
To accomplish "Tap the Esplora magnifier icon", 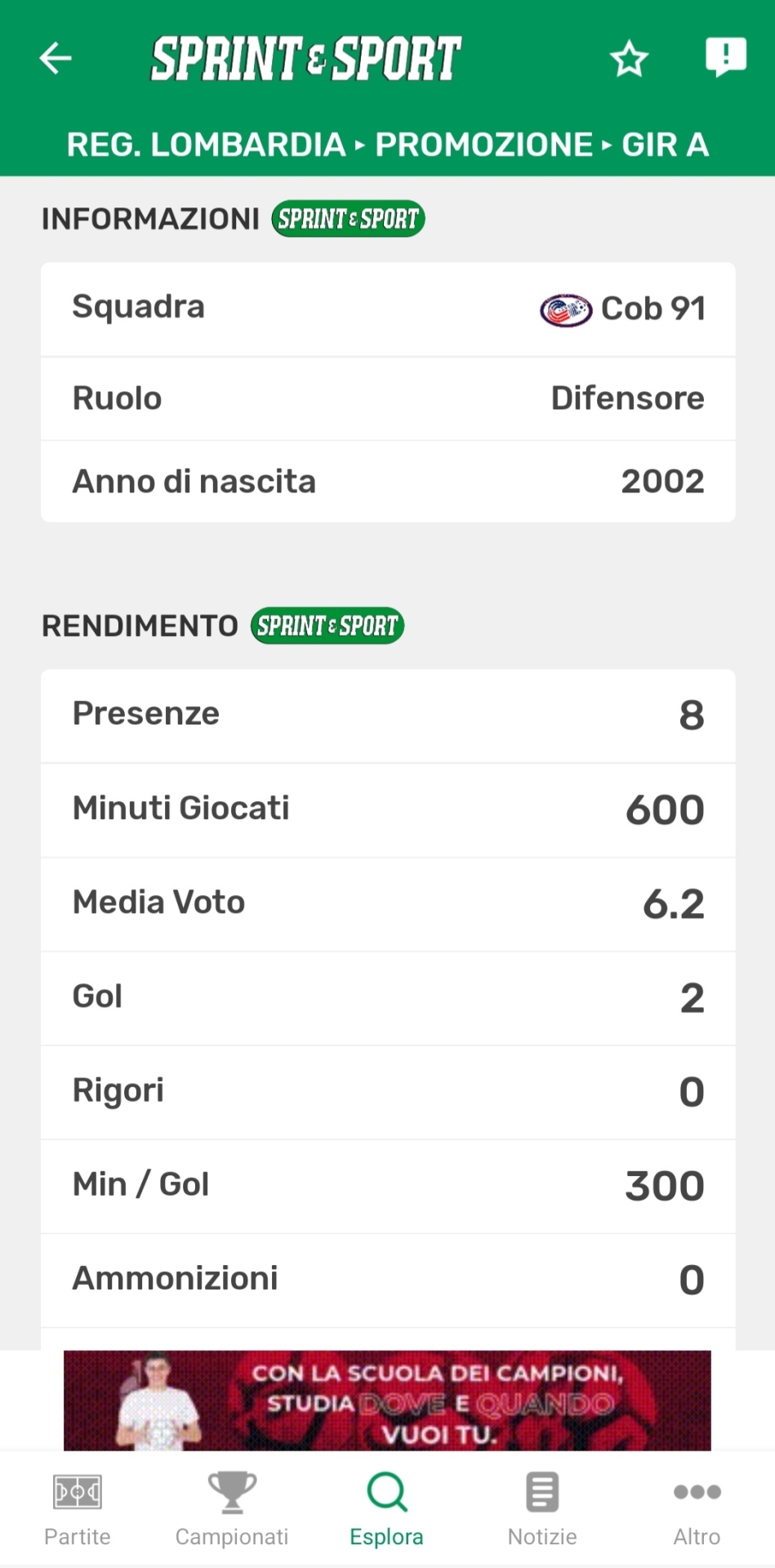I will tap(387, 1492).
